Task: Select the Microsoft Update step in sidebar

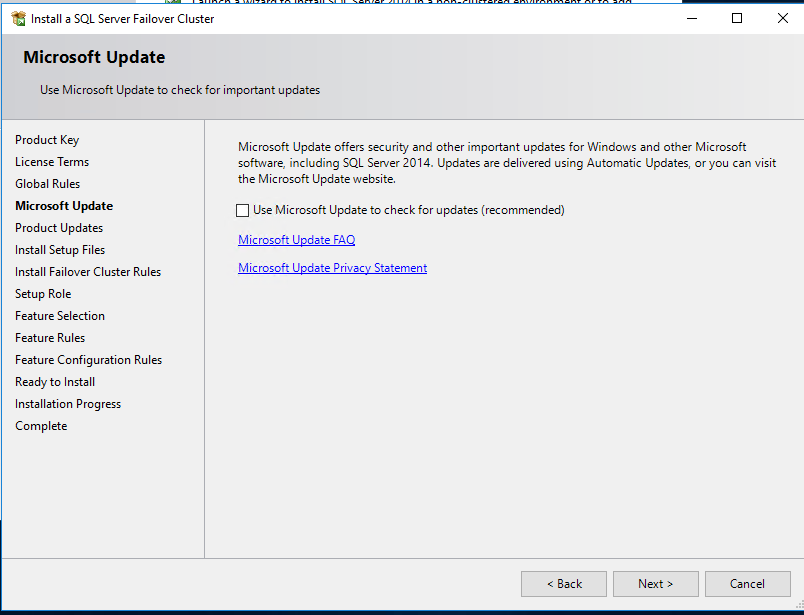Action: click(x=64, y=206)
